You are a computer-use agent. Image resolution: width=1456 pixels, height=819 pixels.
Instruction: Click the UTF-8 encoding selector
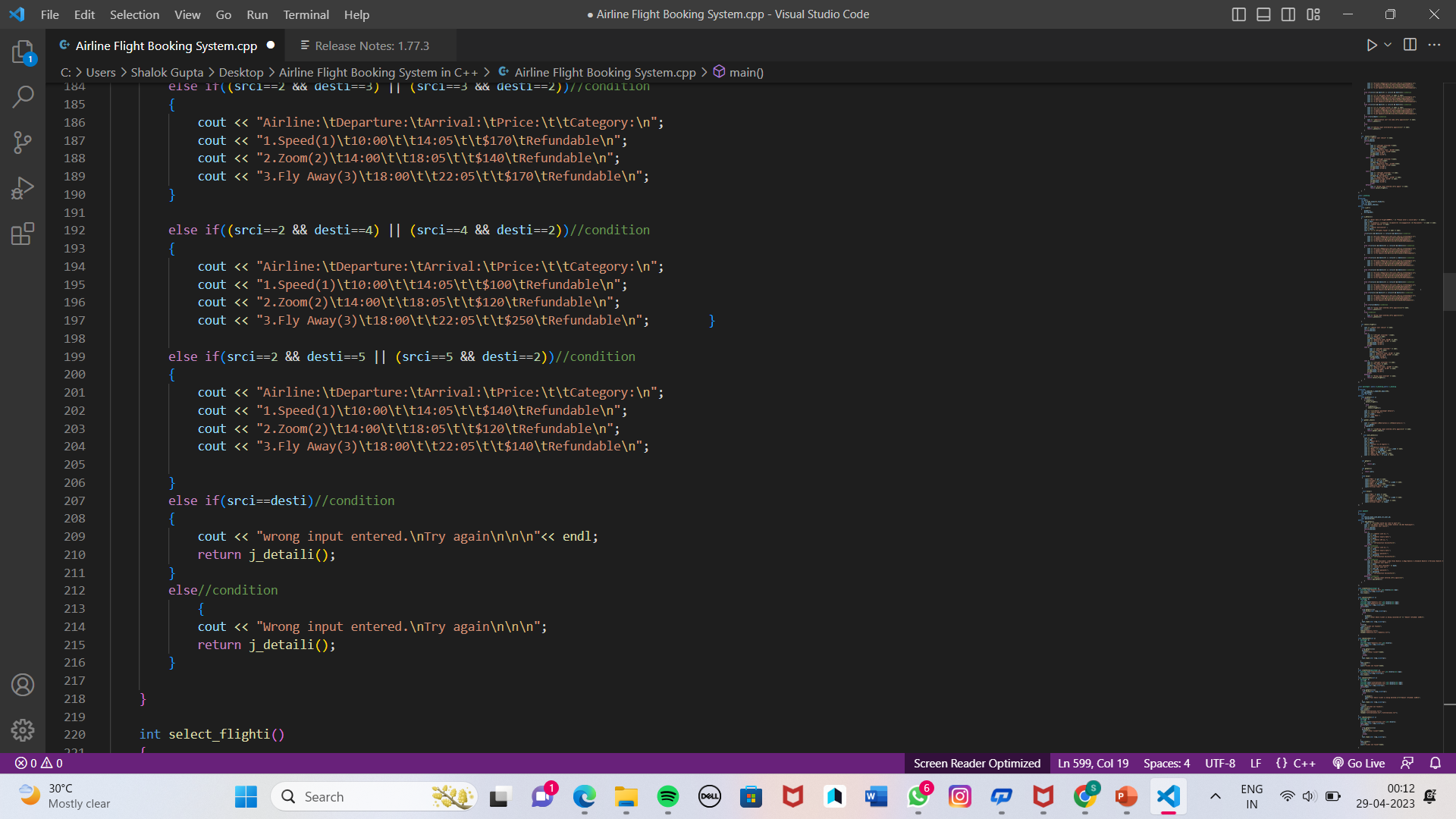[x=1219, y=764]
